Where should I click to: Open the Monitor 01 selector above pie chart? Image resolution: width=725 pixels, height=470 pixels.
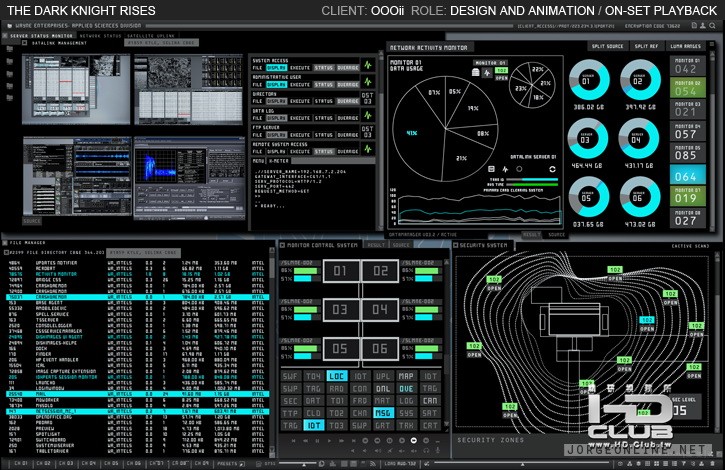click(x=490, y=62)
